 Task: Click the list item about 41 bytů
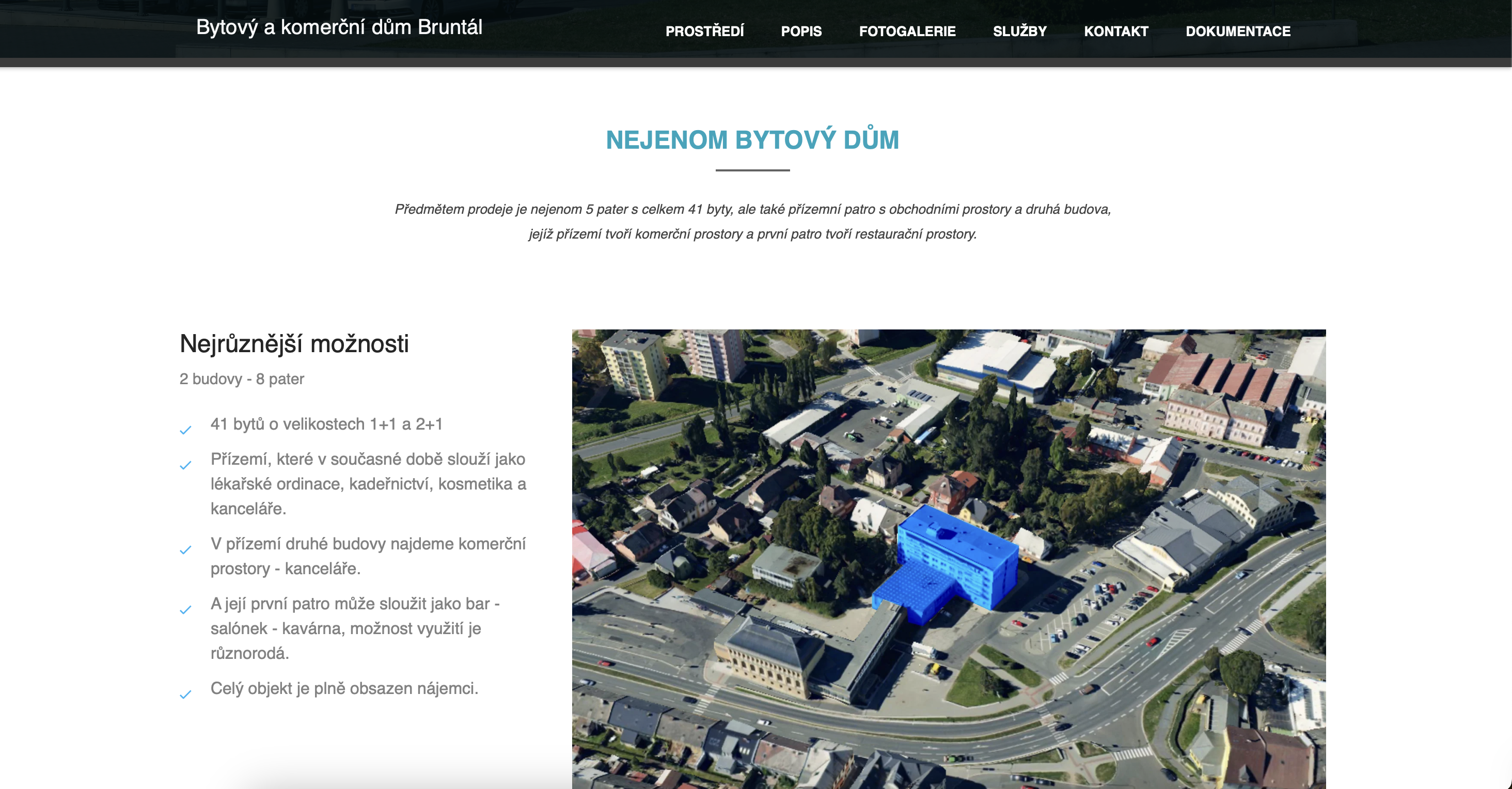326,424
